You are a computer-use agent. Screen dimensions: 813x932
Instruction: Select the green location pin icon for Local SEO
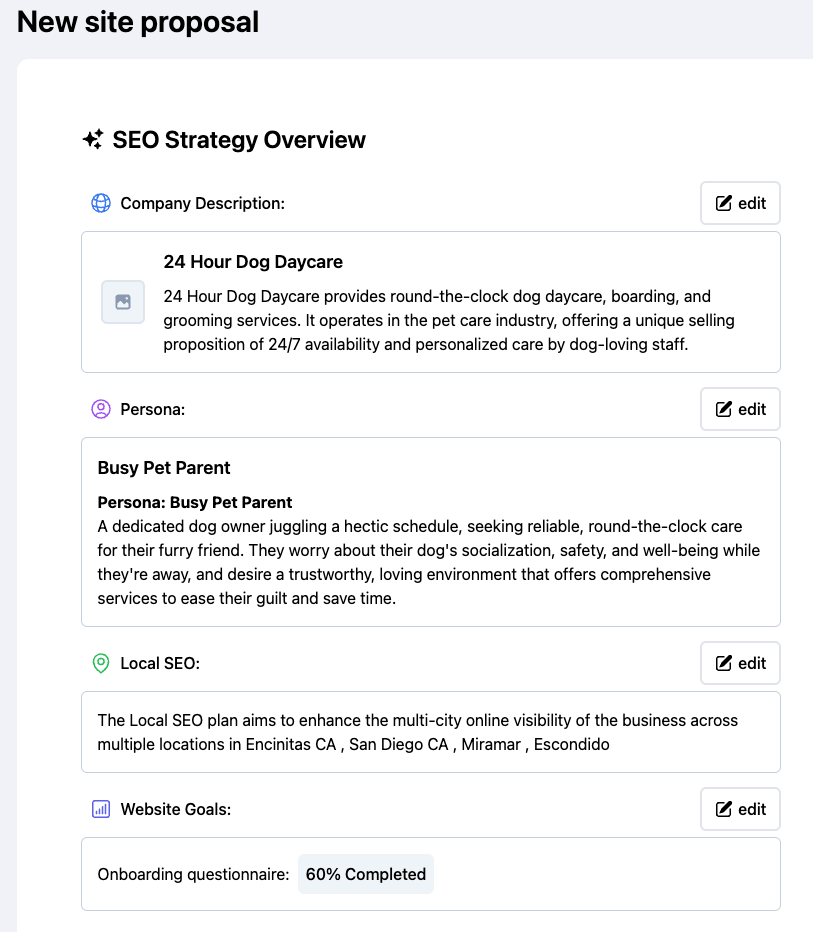(100, 663)
